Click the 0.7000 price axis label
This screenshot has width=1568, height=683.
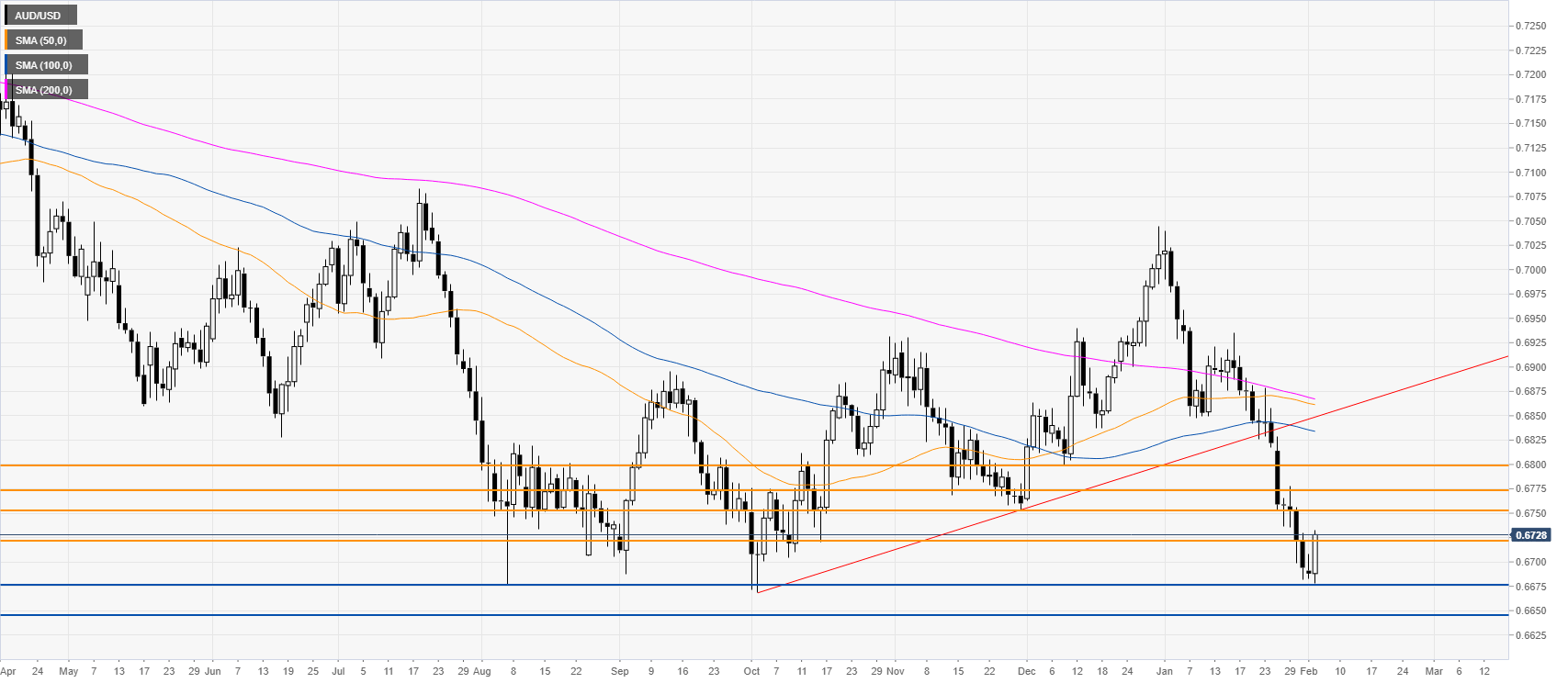point(1531,270)
